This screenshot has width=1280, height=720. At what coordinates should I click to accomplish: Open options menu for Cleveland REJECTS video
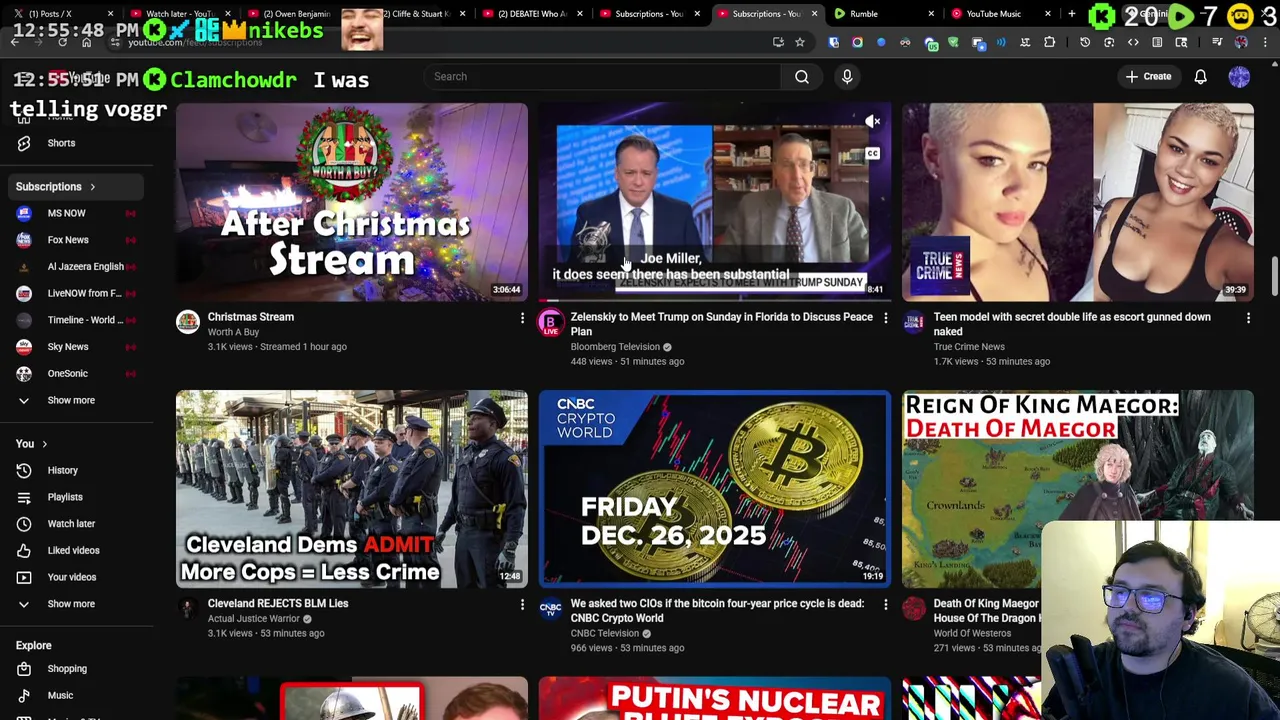point(522,604)
